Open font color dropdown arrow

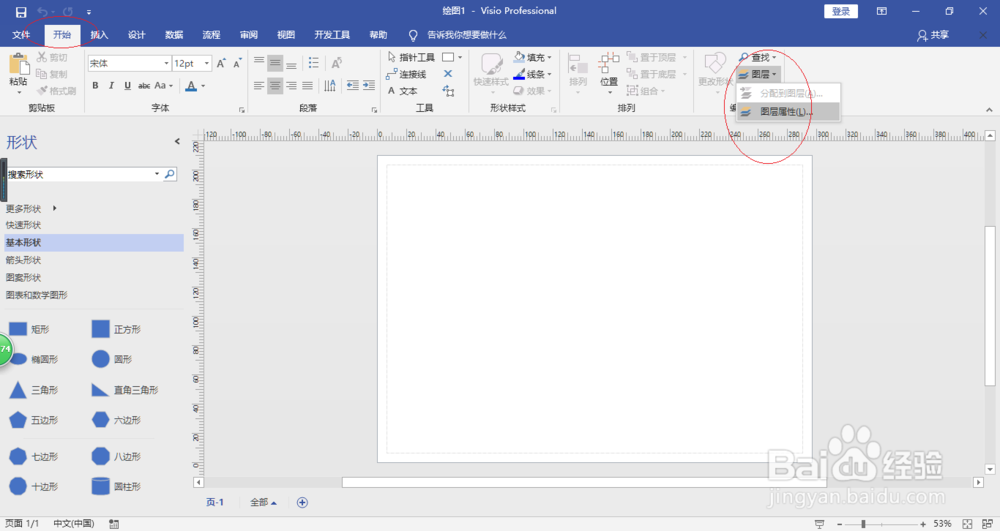(203, 85)
